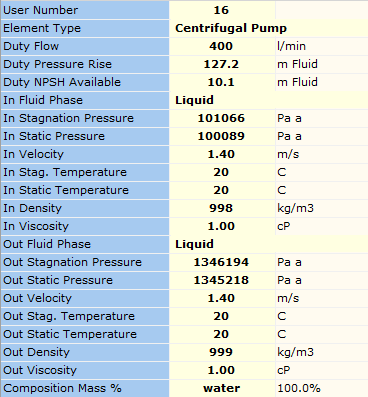The width and height of the screenshot is (368, 397).
Task: Click the 'Out Fluid Phase' label
Action: point(47,244)
